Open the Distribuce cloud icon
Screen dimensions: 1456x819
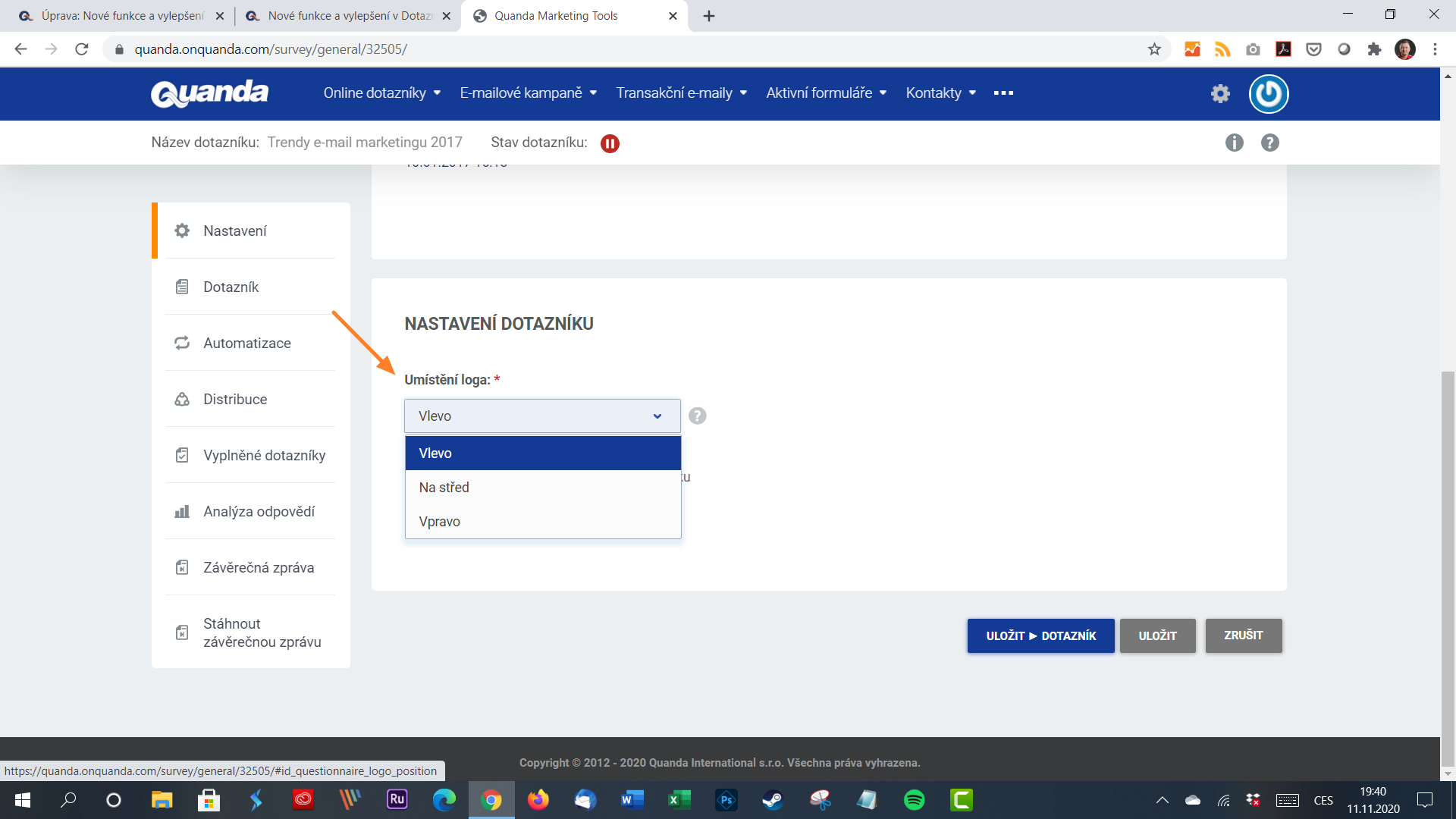click(x=182, y=399)
